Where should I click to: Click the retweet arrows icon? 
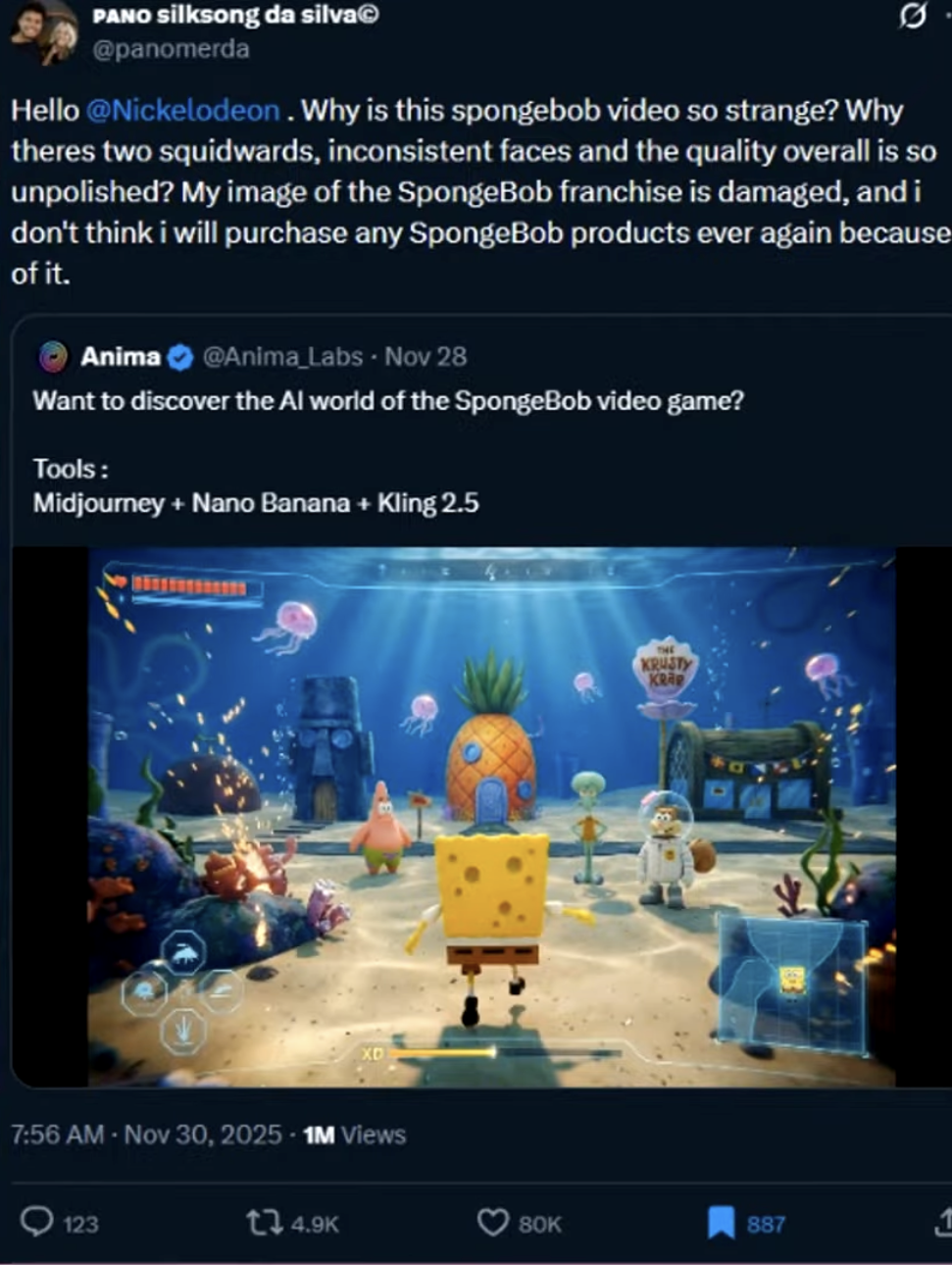click(263, 1222)
